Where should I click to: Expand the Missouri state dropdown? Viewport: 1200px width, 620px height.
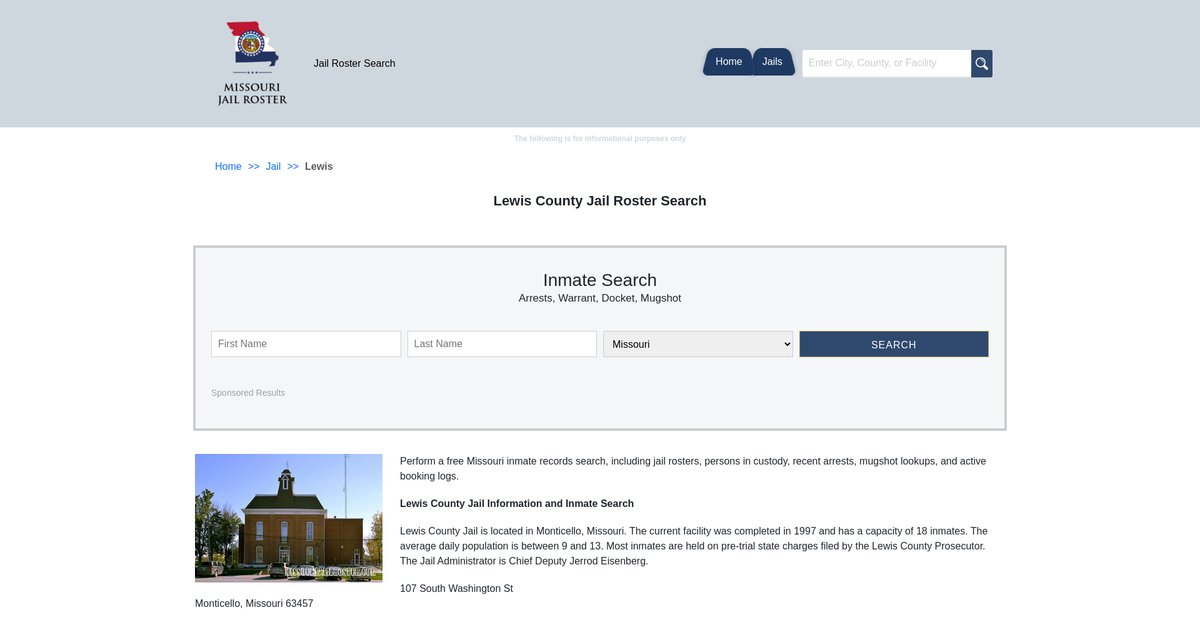pos(698,344)
